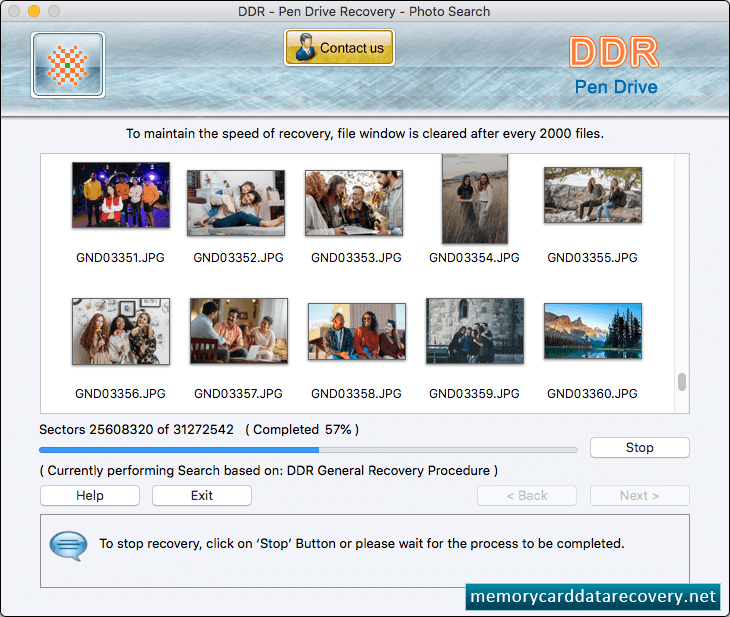Select thumbnail of GND03357.JPG
This screenshot has width=730, height=617.
239,331
